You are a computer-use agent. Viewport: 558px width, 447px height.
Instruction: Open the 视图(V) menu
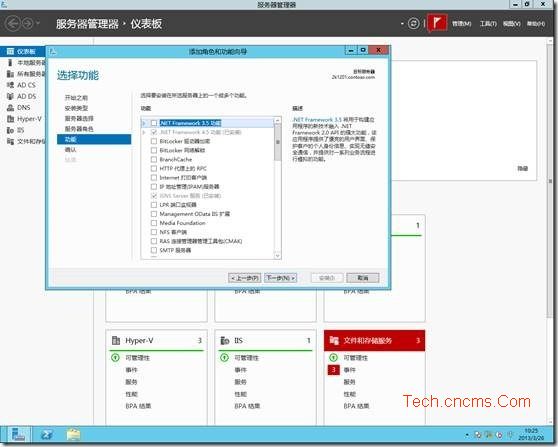pyautogui.click(x=512, y=23)
